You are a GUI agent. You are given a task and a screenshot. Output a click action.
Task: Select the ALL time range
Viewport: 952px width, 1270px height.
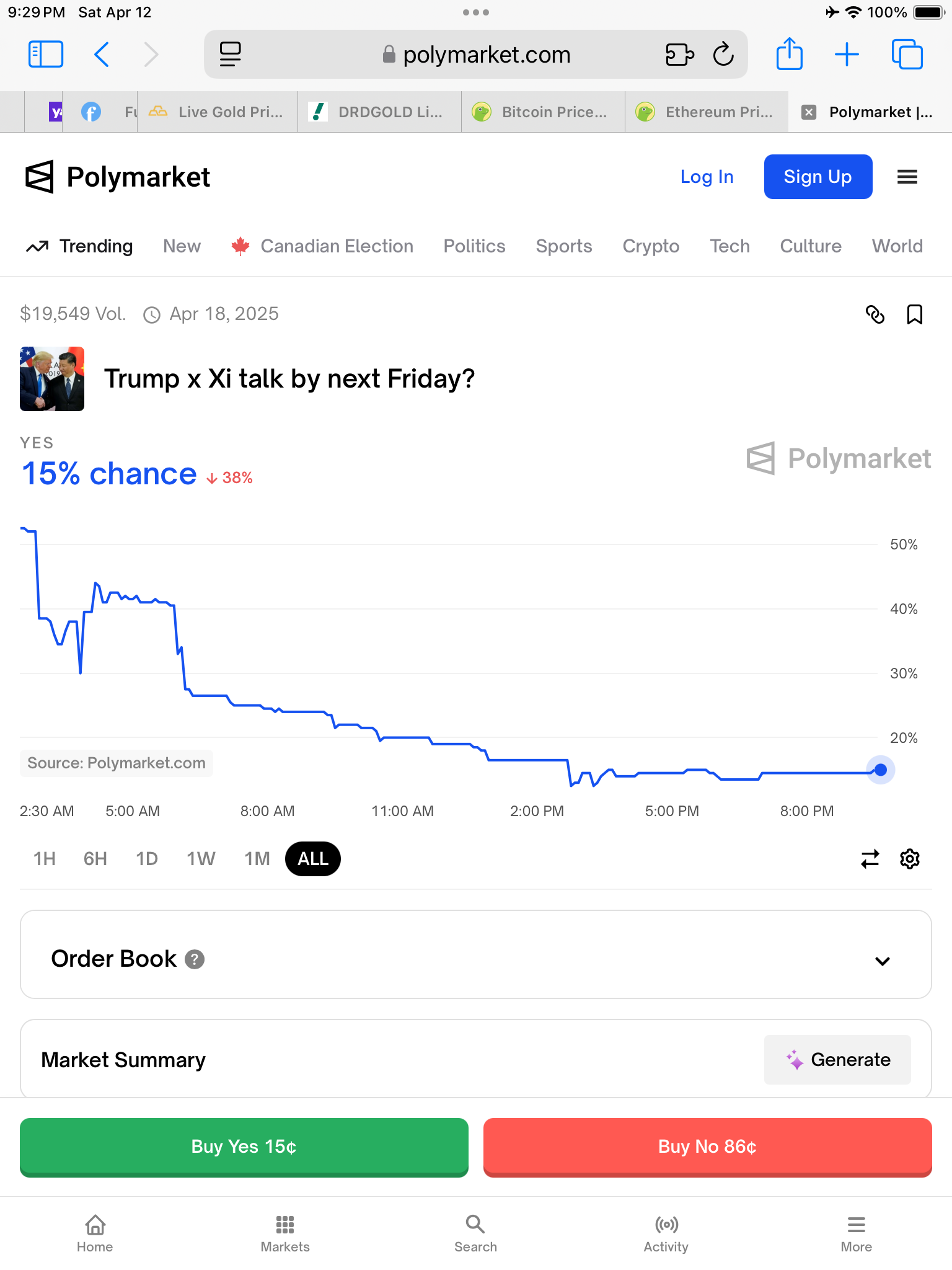click(x=312, y=859)
